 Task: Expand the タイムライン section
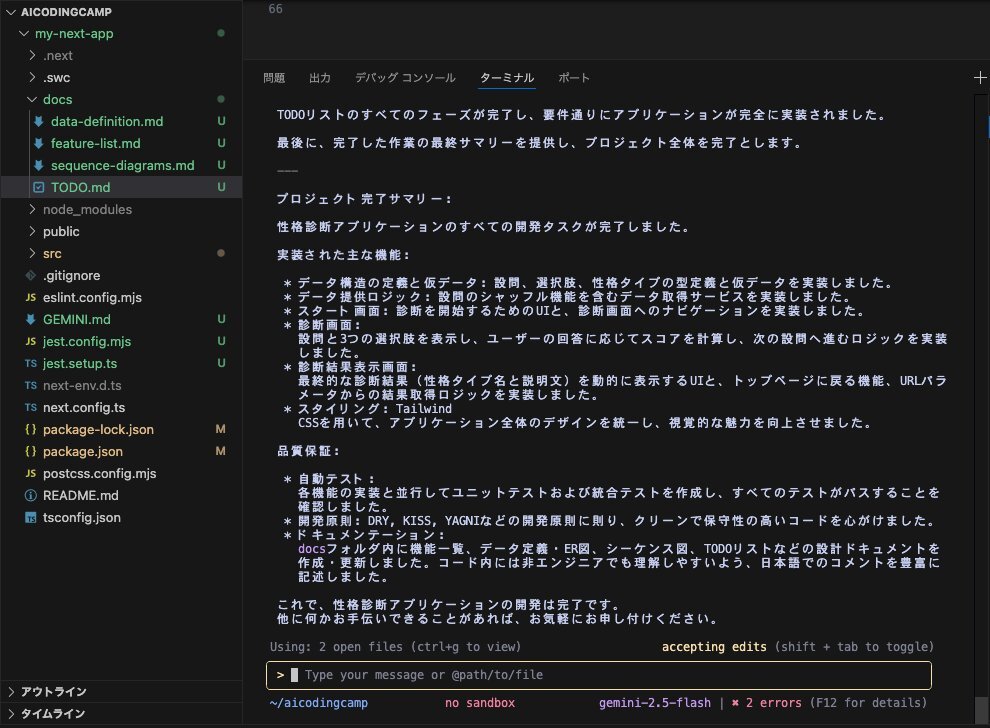coord(11,713)
